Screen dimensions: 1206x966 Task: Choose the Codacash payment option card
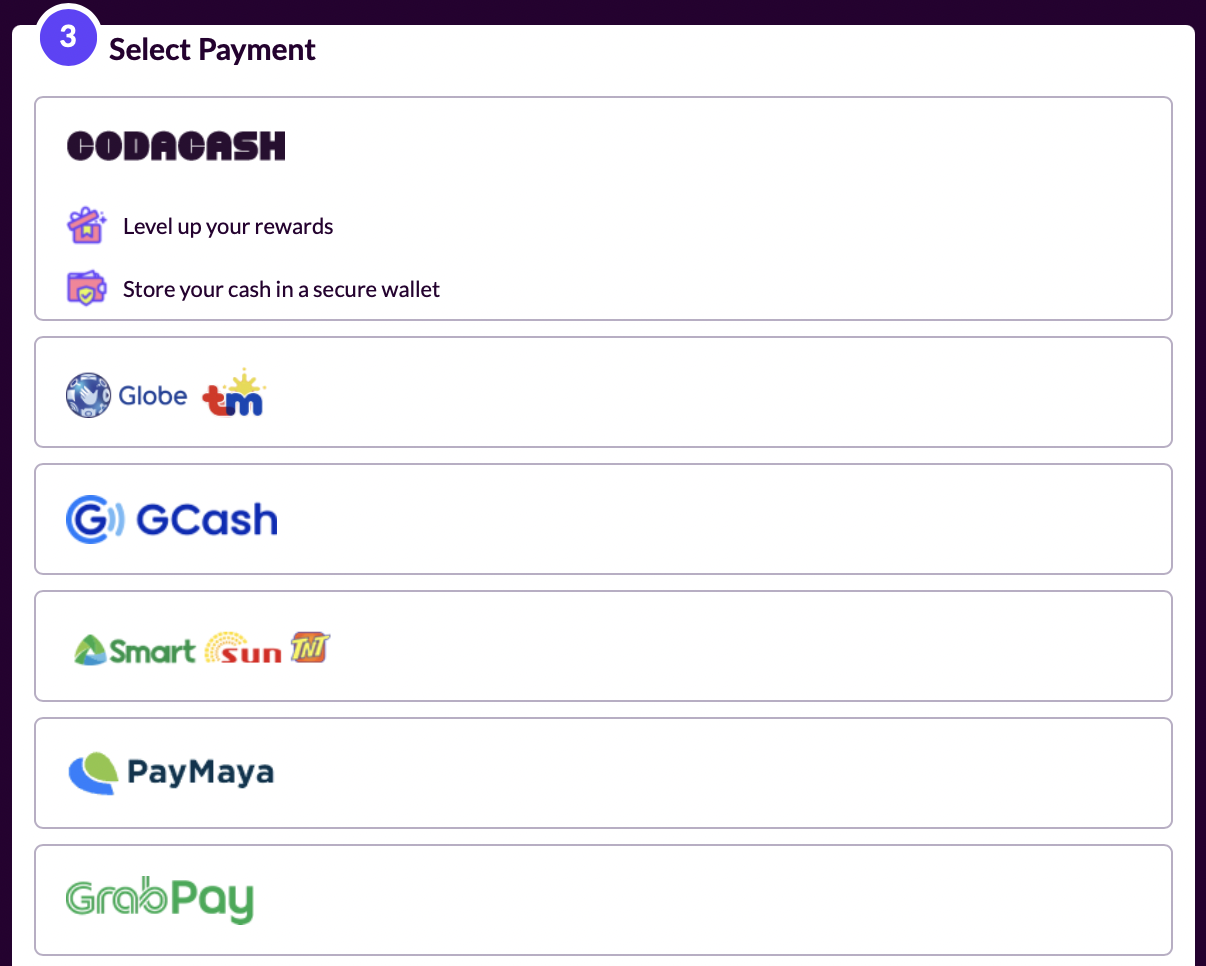603,209
